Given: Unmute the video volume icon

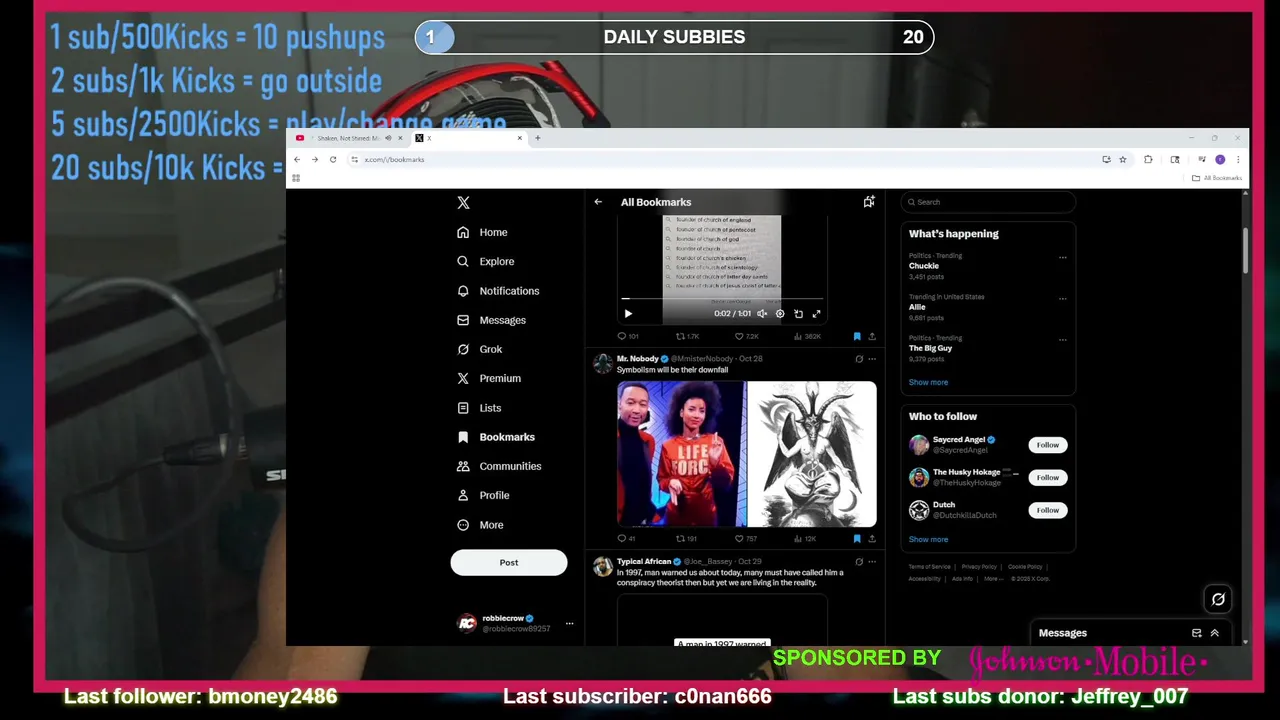Looking at the screenshot, I should [x=762, y=314].
